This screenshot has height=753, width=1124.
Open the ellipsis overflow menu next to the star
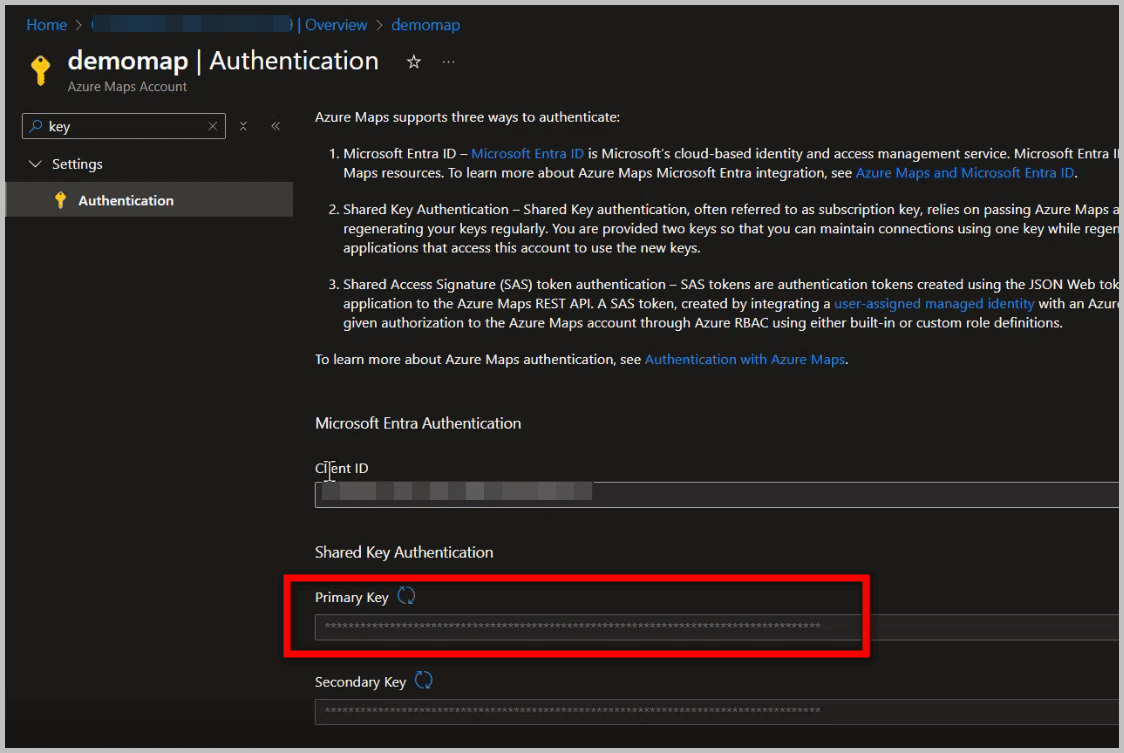click(448, 61)
